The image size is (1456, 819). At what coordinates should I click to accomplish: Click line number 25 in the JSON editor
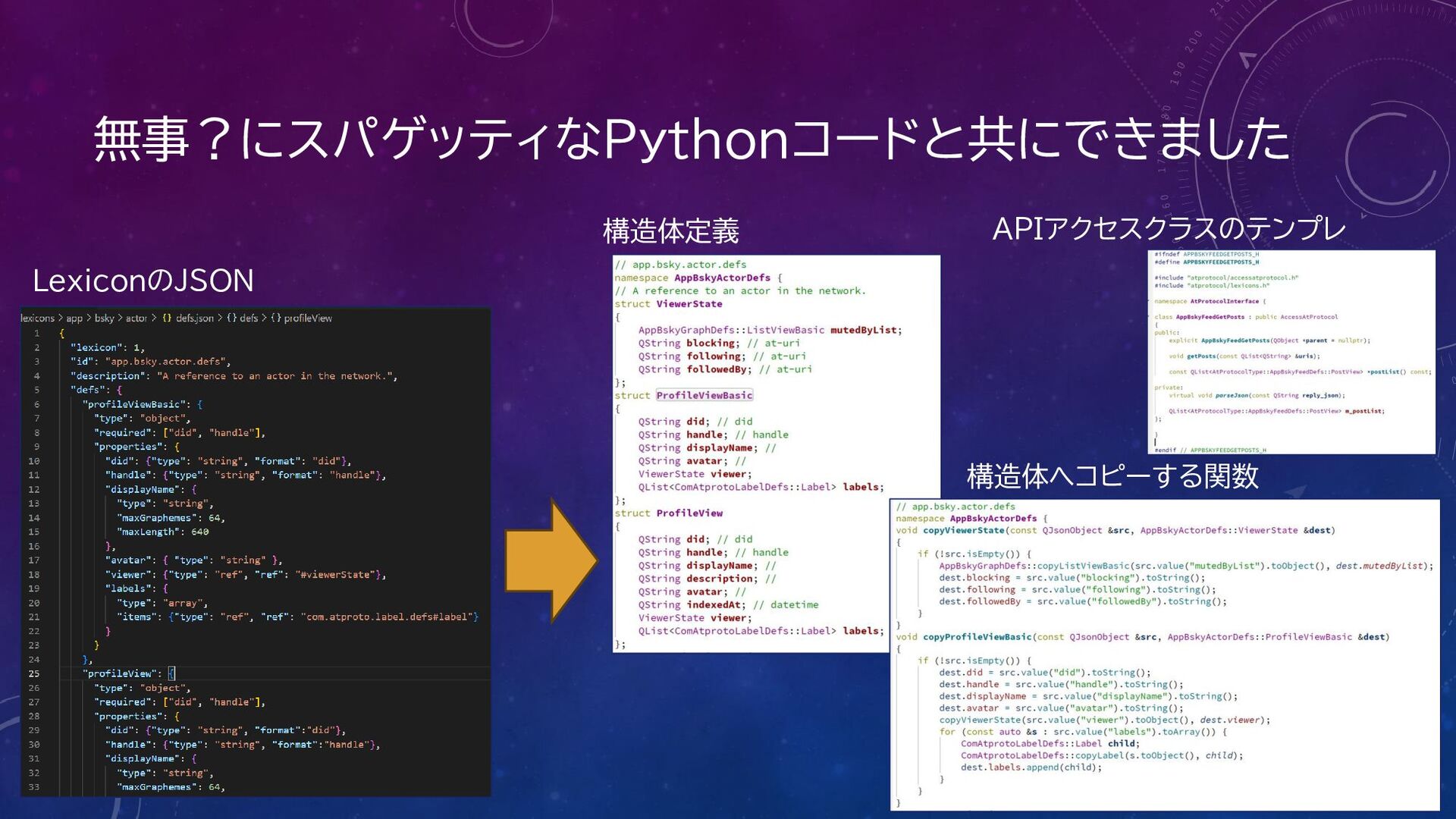[x=34, y=674]
